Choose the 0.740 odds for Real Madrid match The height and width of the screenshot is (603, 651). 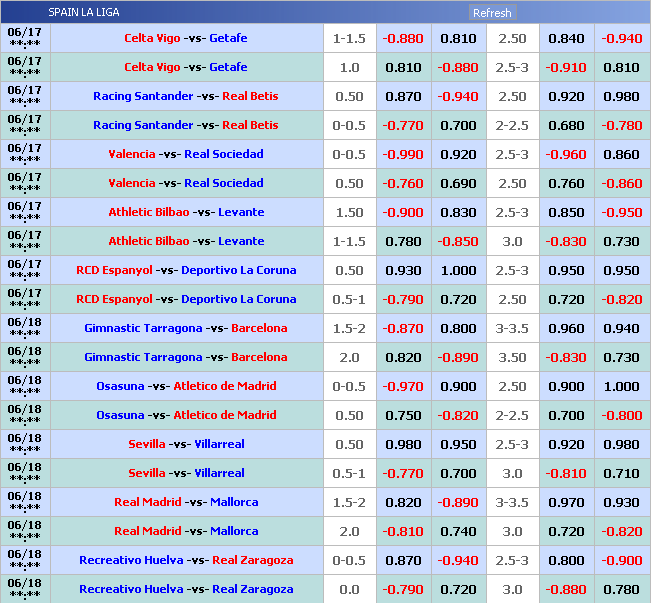[x=458, y=531]
